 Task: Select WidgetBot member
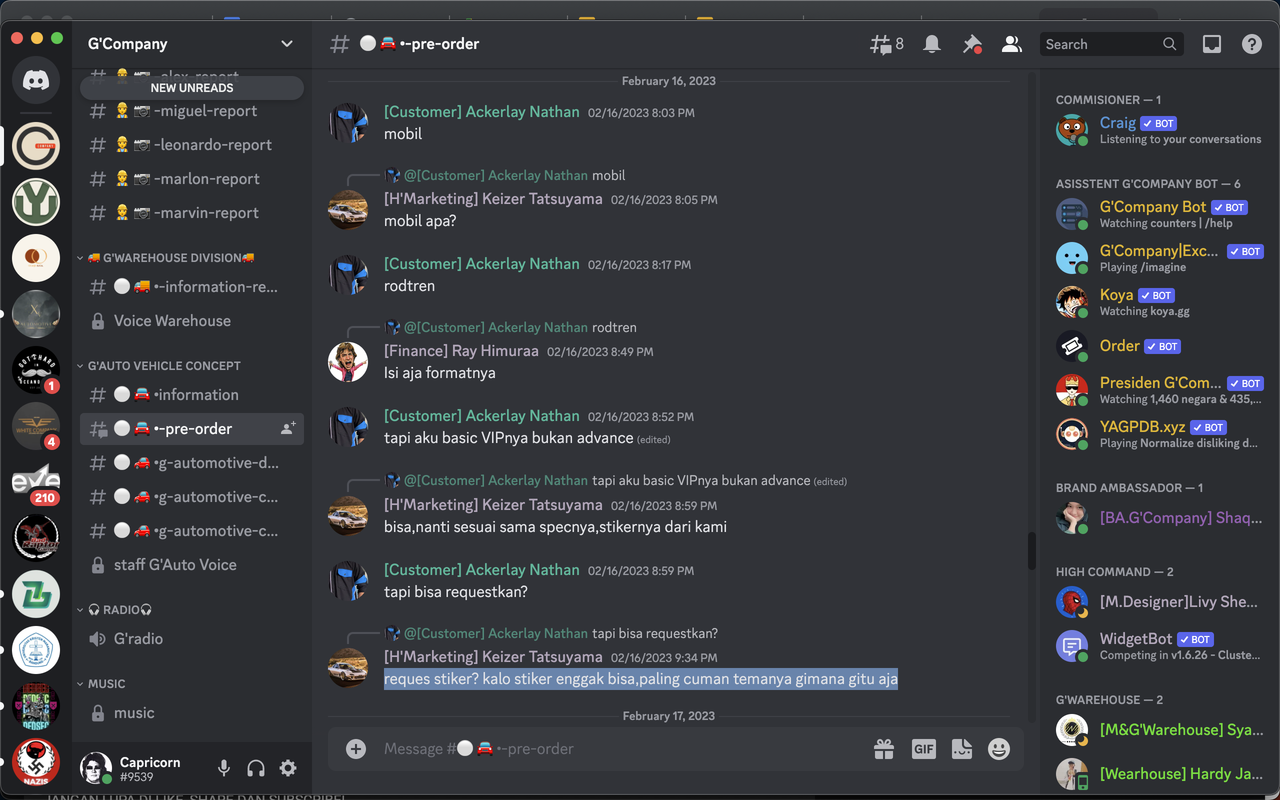[x=1160, y=646]
